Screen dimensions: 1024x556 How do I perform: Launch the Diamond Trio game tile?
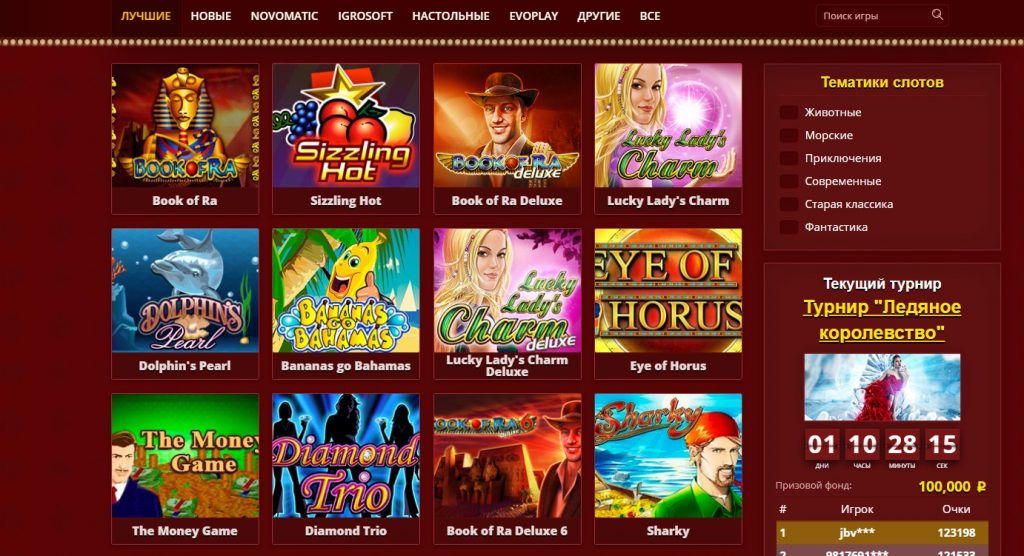point(345,456)
